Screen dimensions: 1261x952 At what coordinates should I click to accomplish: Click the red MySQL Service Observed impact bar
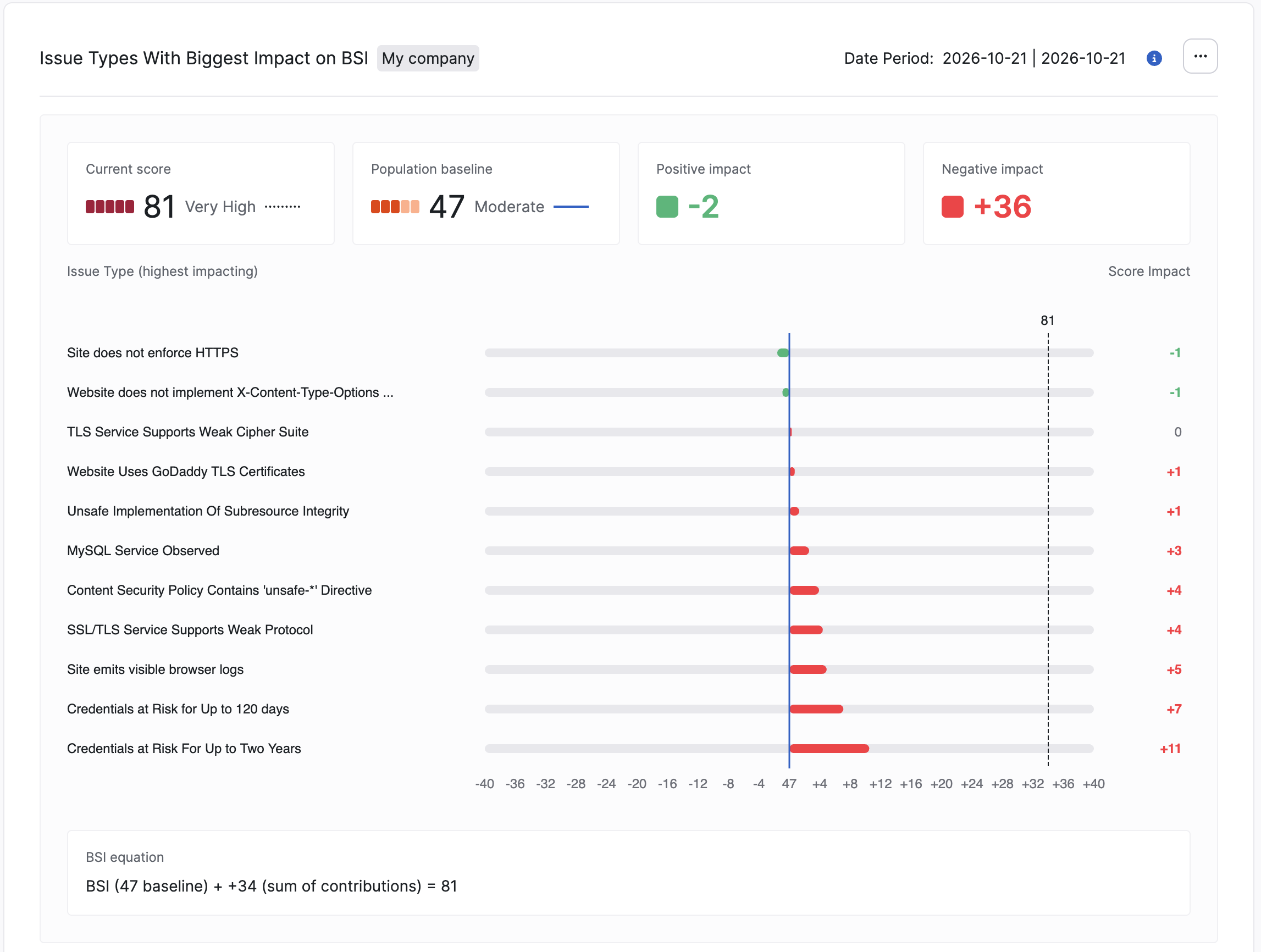click(x=799, y=551)
